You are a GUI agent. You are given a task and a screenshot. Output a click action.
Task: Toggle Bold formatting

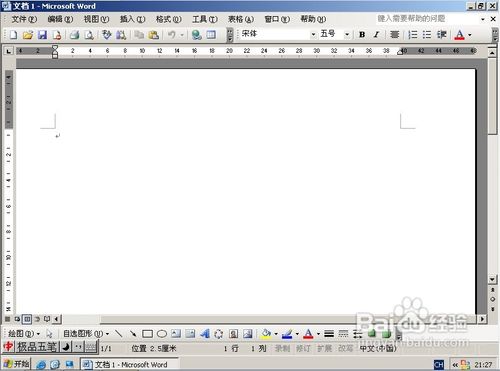coord(362,35)
